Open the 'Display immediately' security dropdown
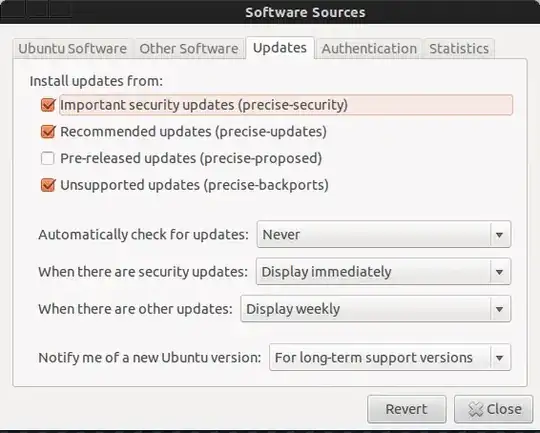The image size is (540, 433). click(383, 272)
